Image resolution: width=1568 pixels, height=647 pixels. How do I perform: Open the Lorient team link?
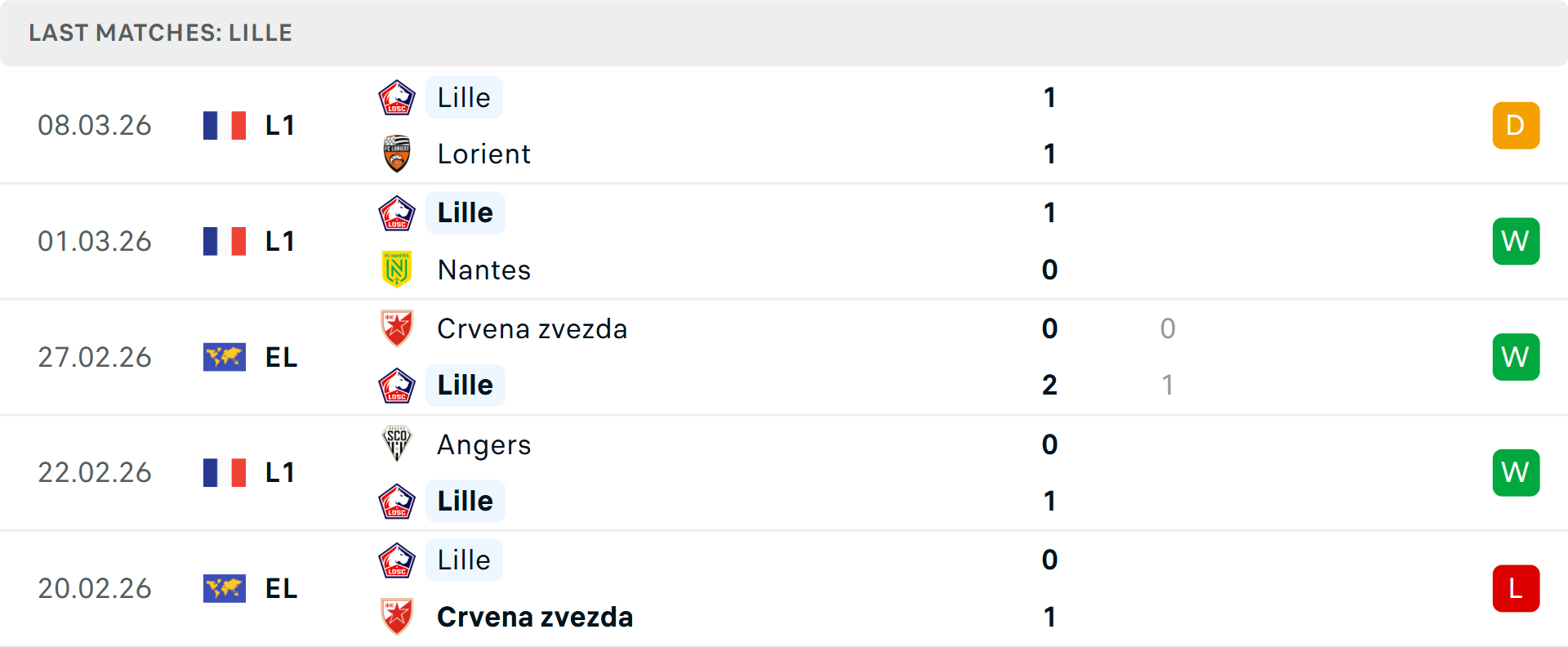click(x=483, y=154)
